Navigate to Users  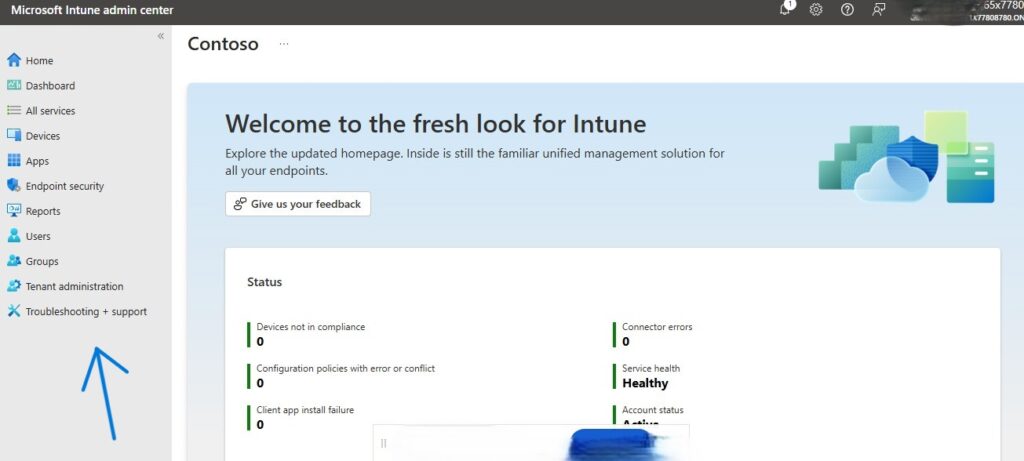[x=38, y=236]
